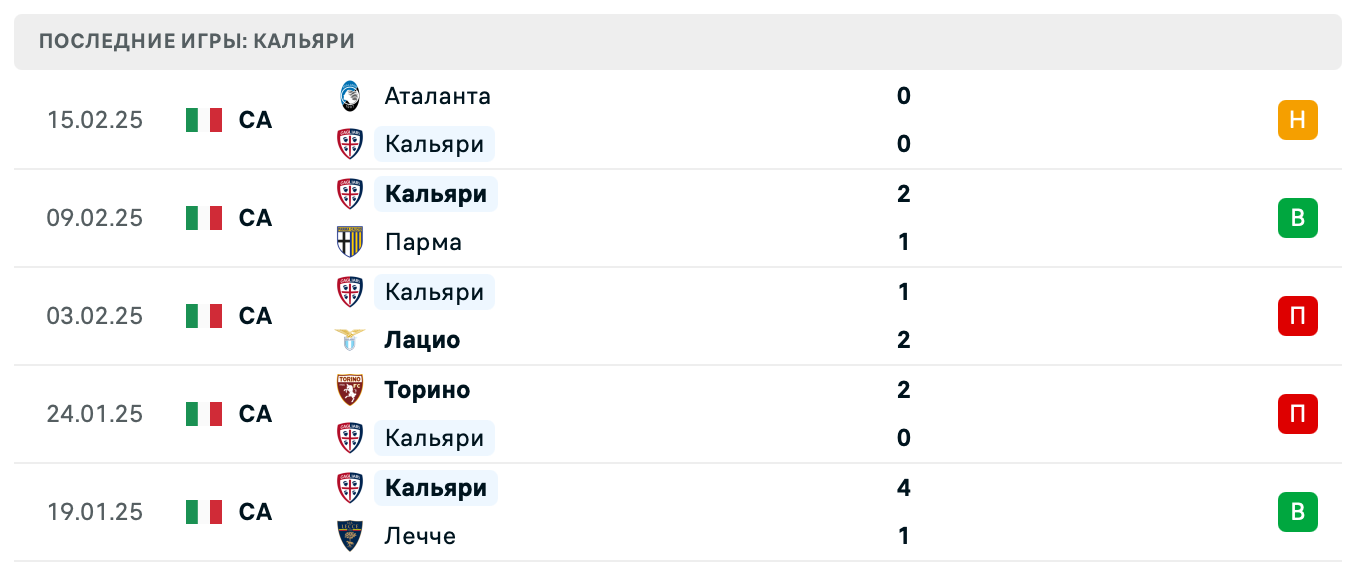Click the Atalanta team logo
The height and width of the screenshot is (586, 1358).
pos(349,96)
